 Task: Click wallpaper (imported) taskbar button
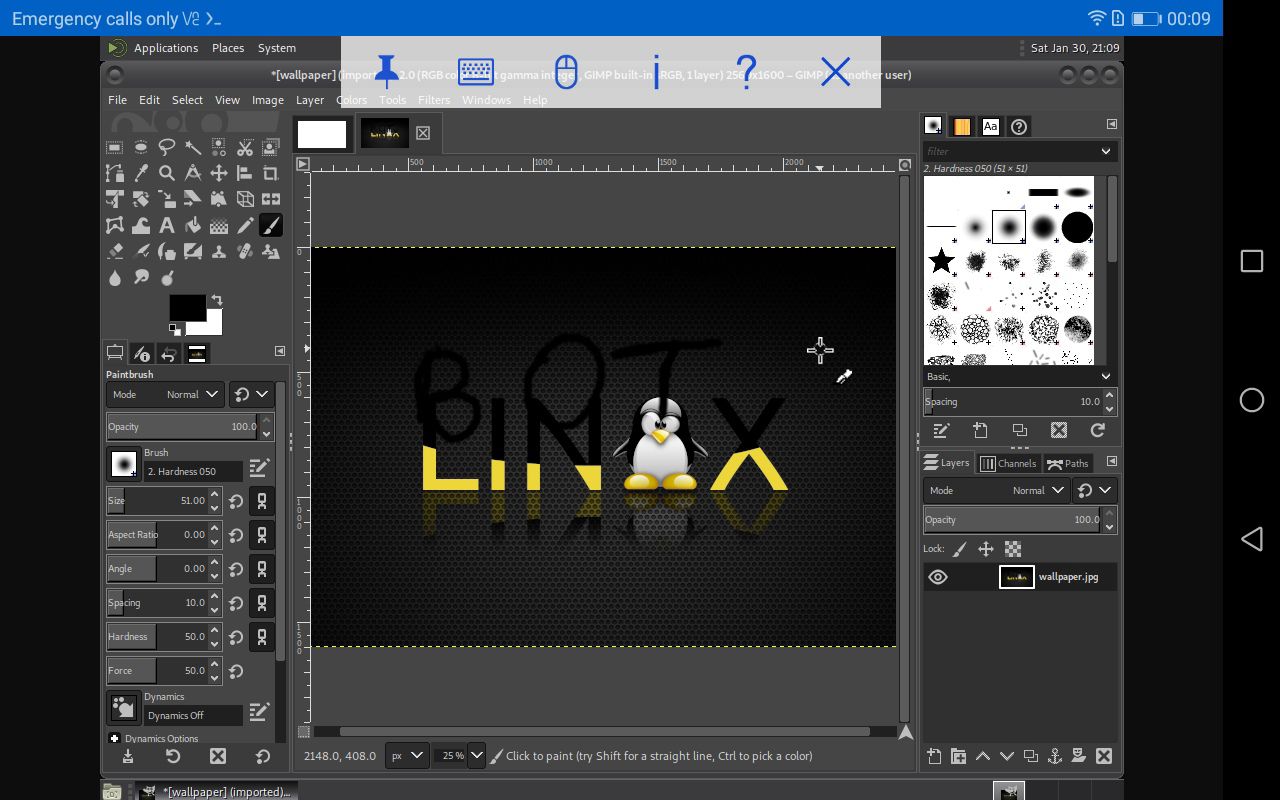pos(217,792)
